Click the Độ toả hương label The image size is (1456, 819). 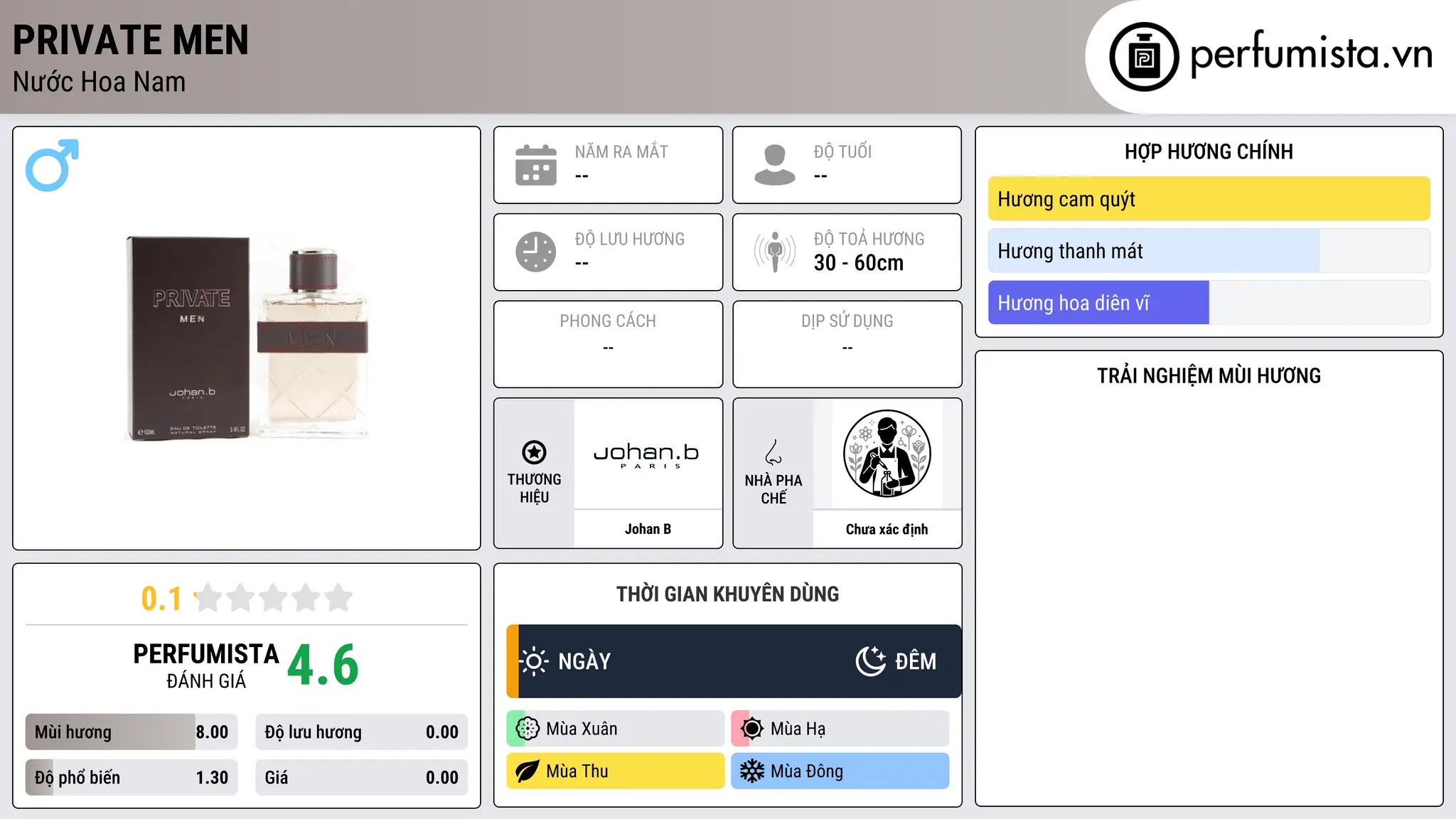coord(869,239)
